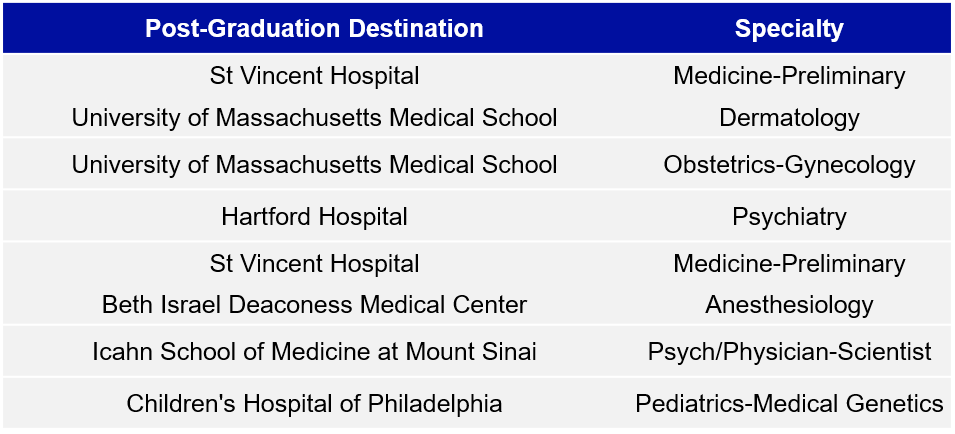Viewport: 955px width, 434px height.
Task: Select the Pediatrics-Medical Genetics specialty cell
Action: [x=789, y=404]
